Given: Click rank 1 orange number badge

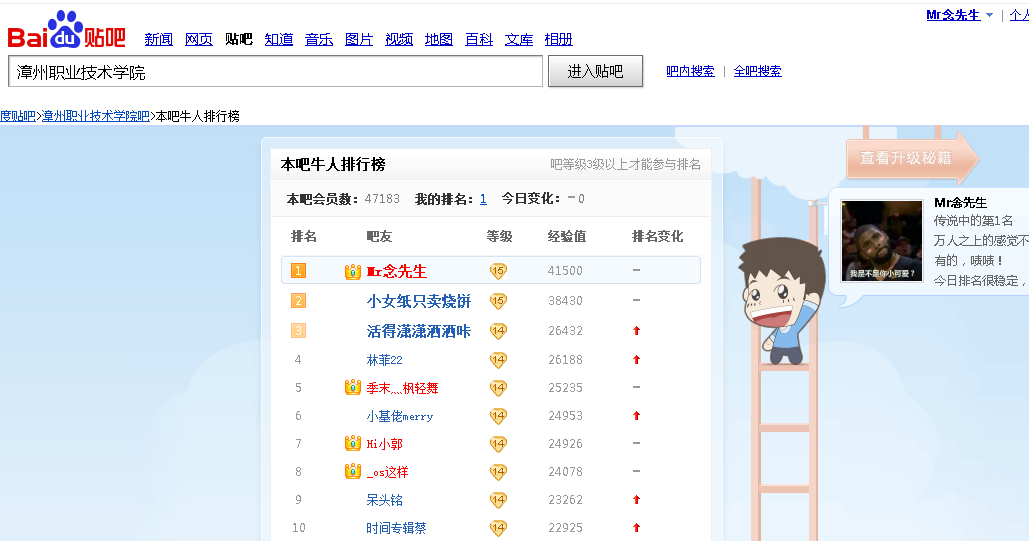Looking at the screenshot, I should pos(298,270).
